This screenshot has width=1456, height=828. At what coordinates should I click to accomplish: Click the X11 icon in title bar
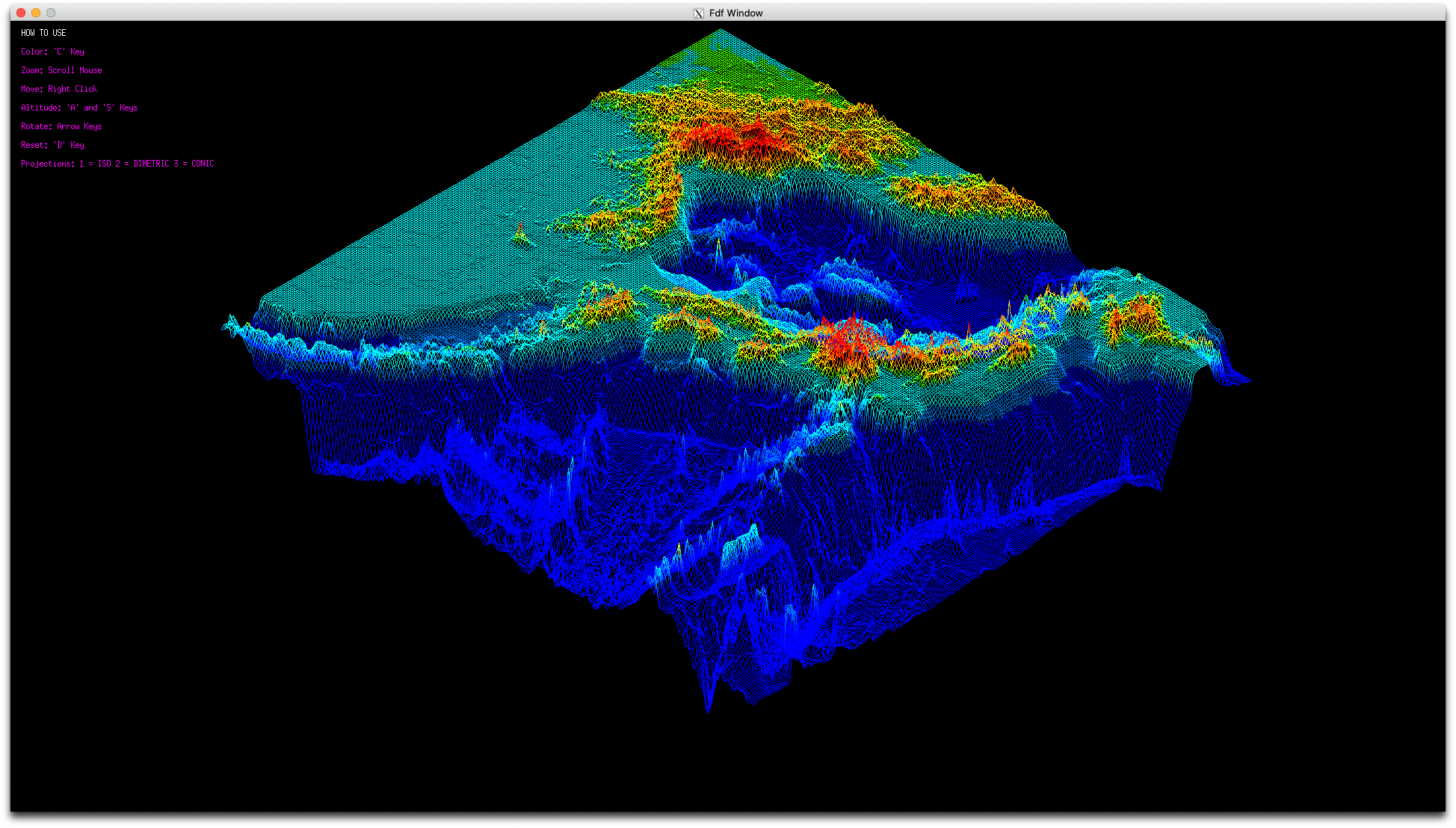[699, 13]
